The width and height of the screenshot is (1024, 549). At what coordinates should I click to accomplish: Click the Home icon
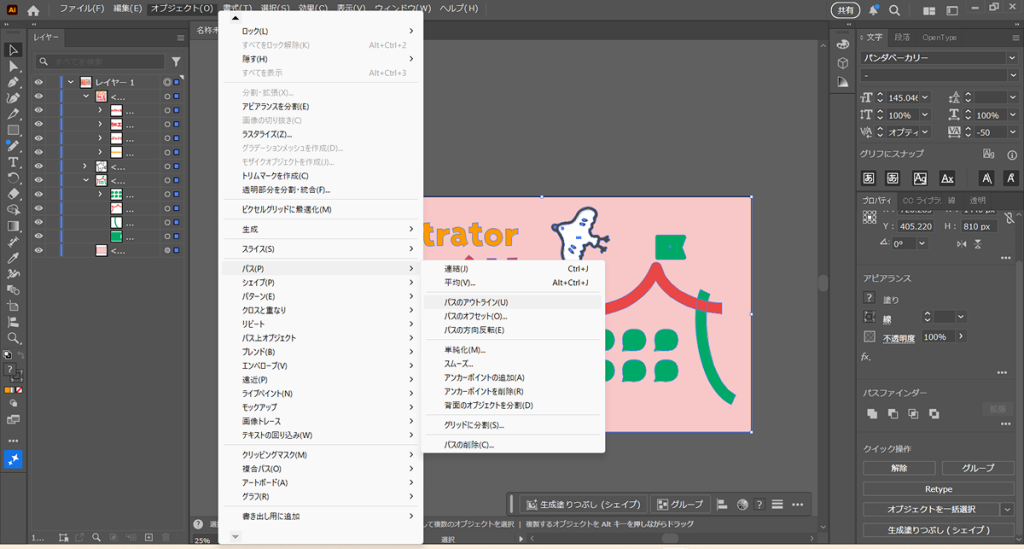pos(33,9)
